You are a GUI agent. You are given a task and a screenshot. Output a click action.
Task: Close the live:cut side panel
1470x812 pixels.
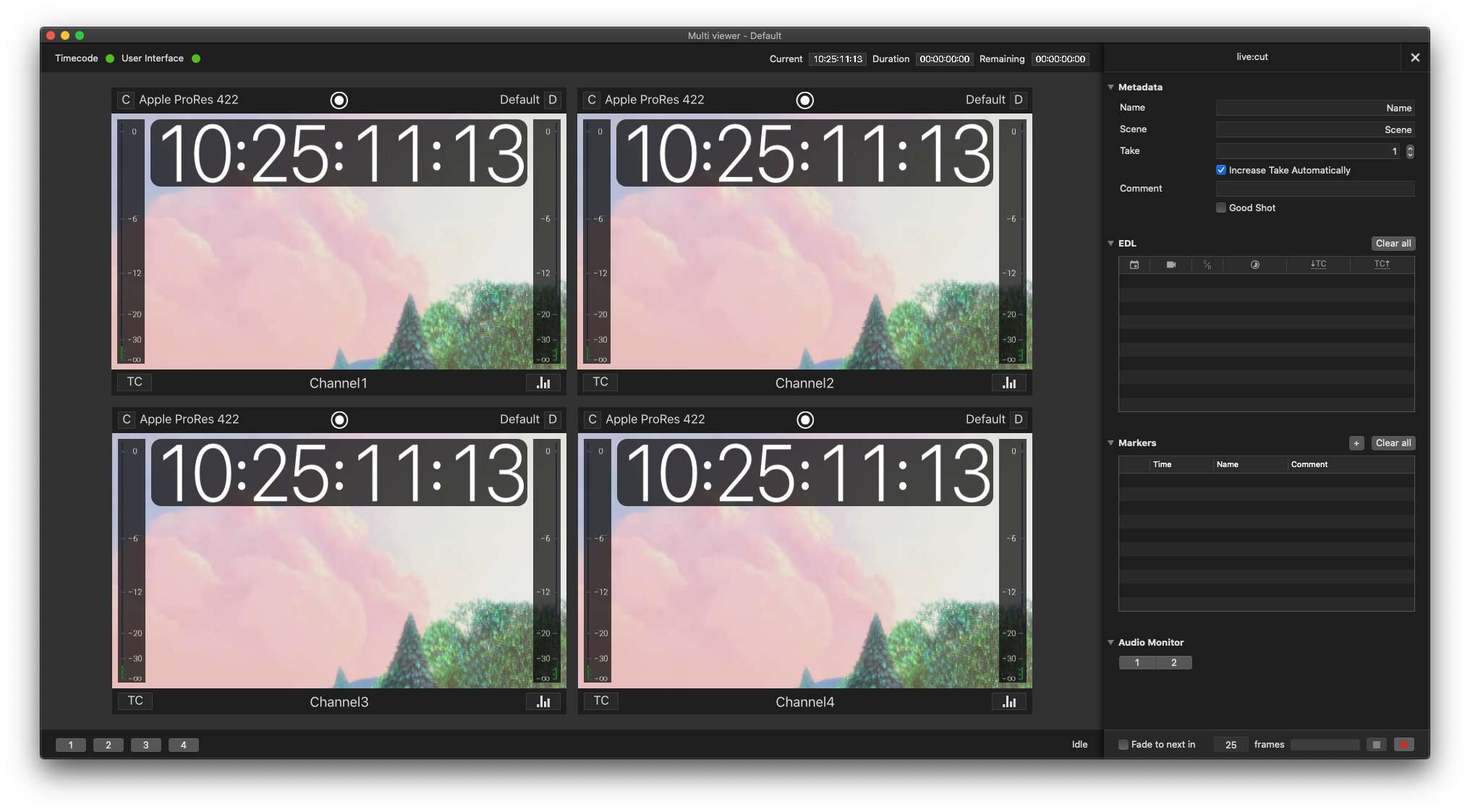tap(1415, 57)
